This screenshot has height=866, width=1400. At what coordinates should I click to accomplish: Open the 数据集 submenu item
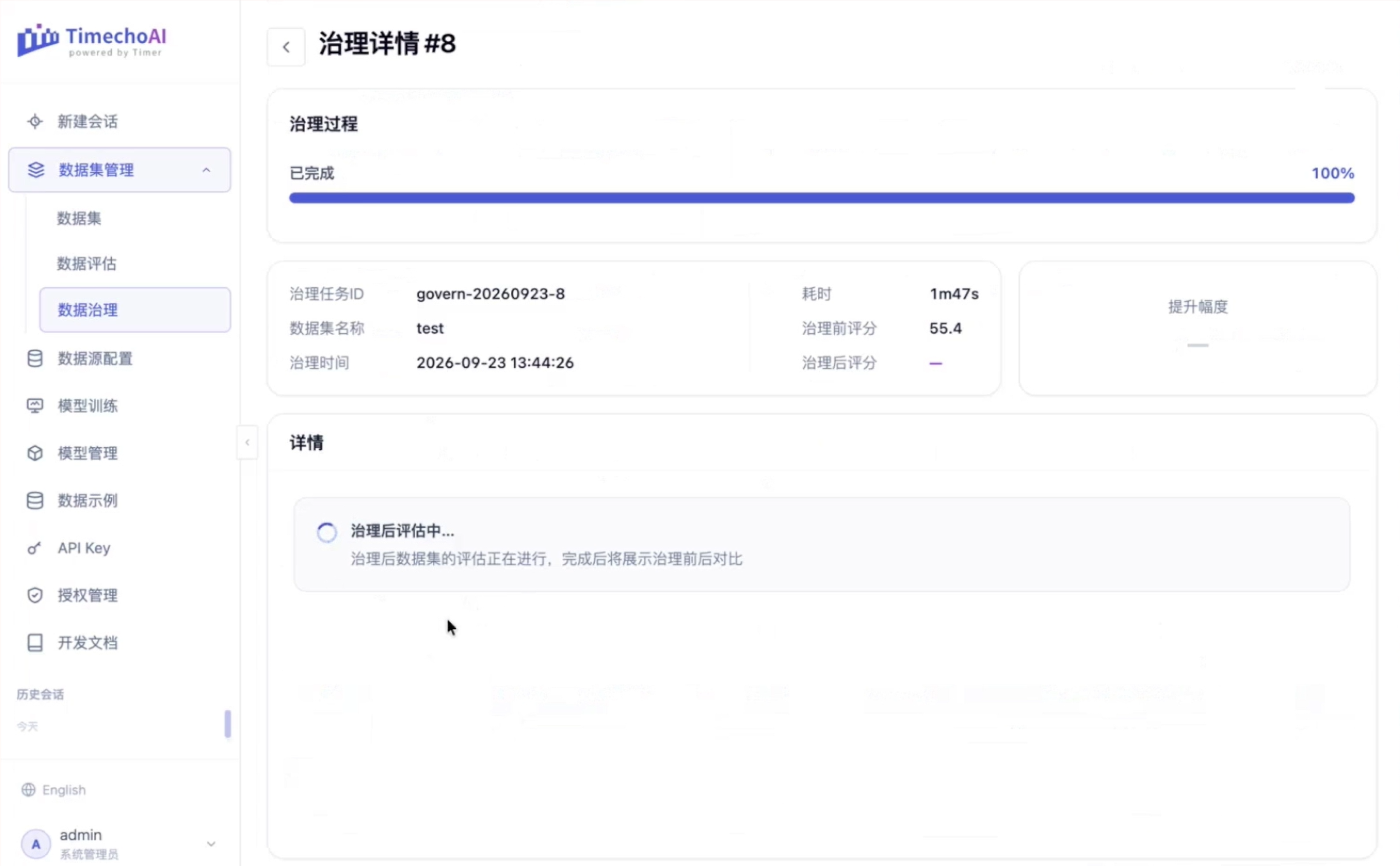pyautogui.click(x=79, y=218)
